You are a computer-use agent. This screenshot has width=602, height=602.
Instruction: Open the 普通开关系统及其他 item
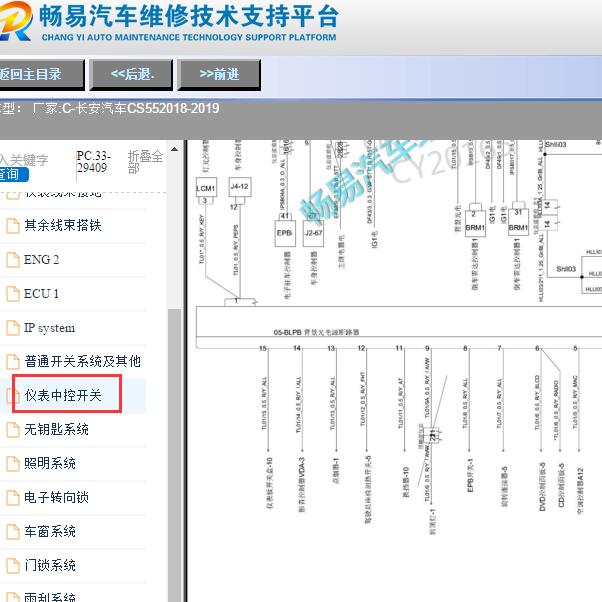click(82, 362)
